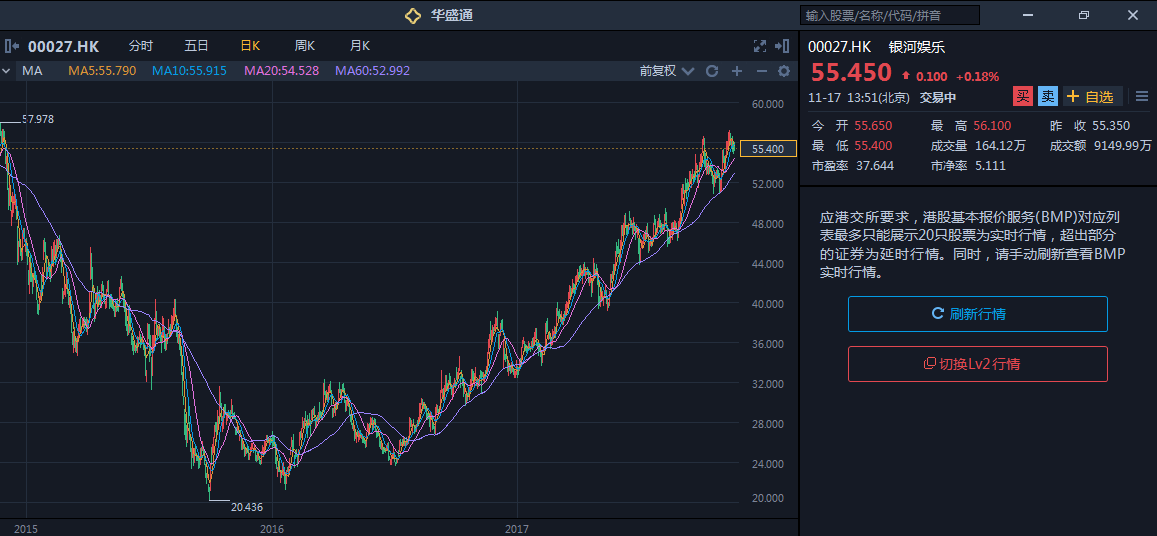Click the 切换Lv2行情 button
Screen dimensions: 1157x536
(x=977, y=364)
